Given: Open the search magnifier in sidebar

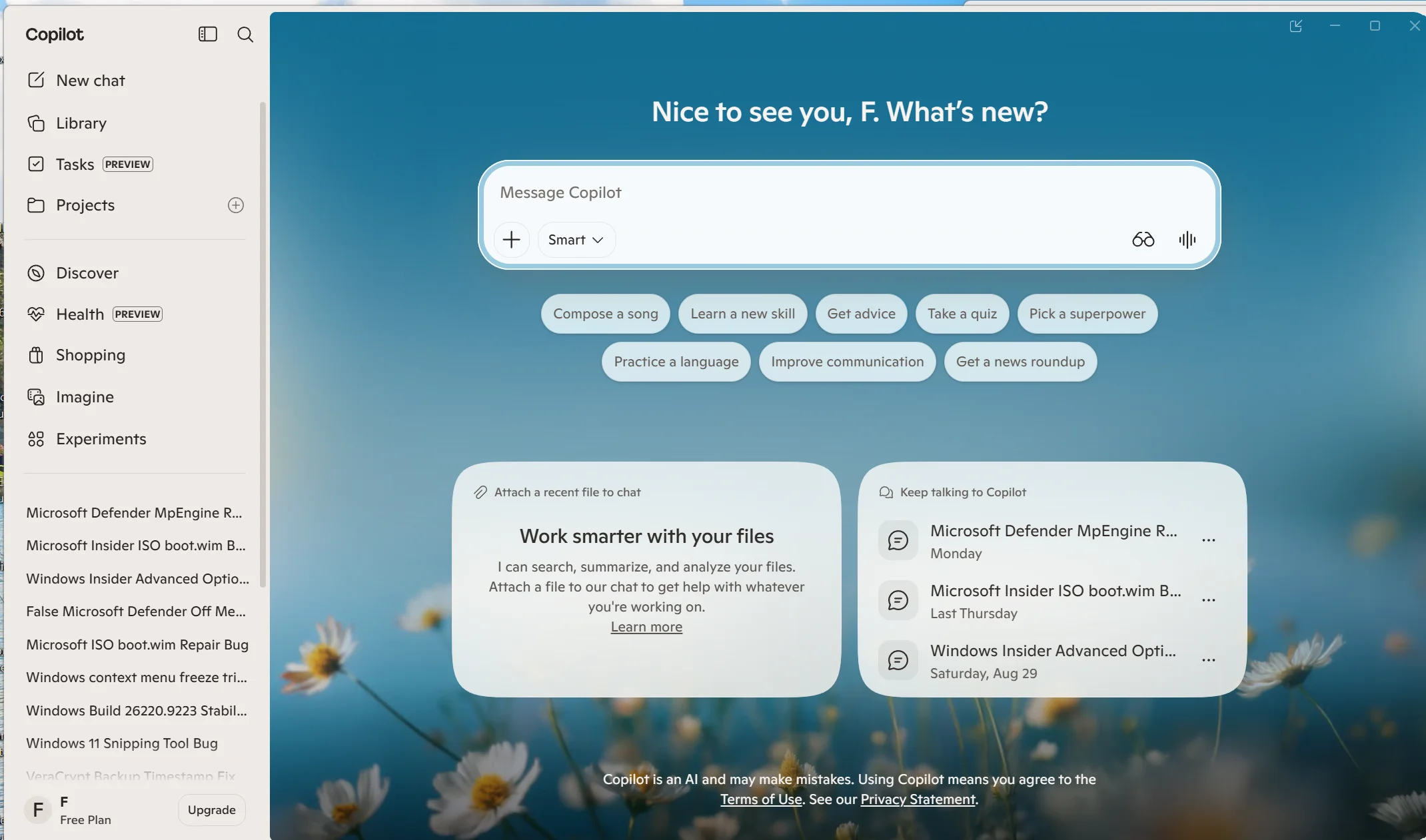Looking at the screenshot, I should tap(245, 34).
